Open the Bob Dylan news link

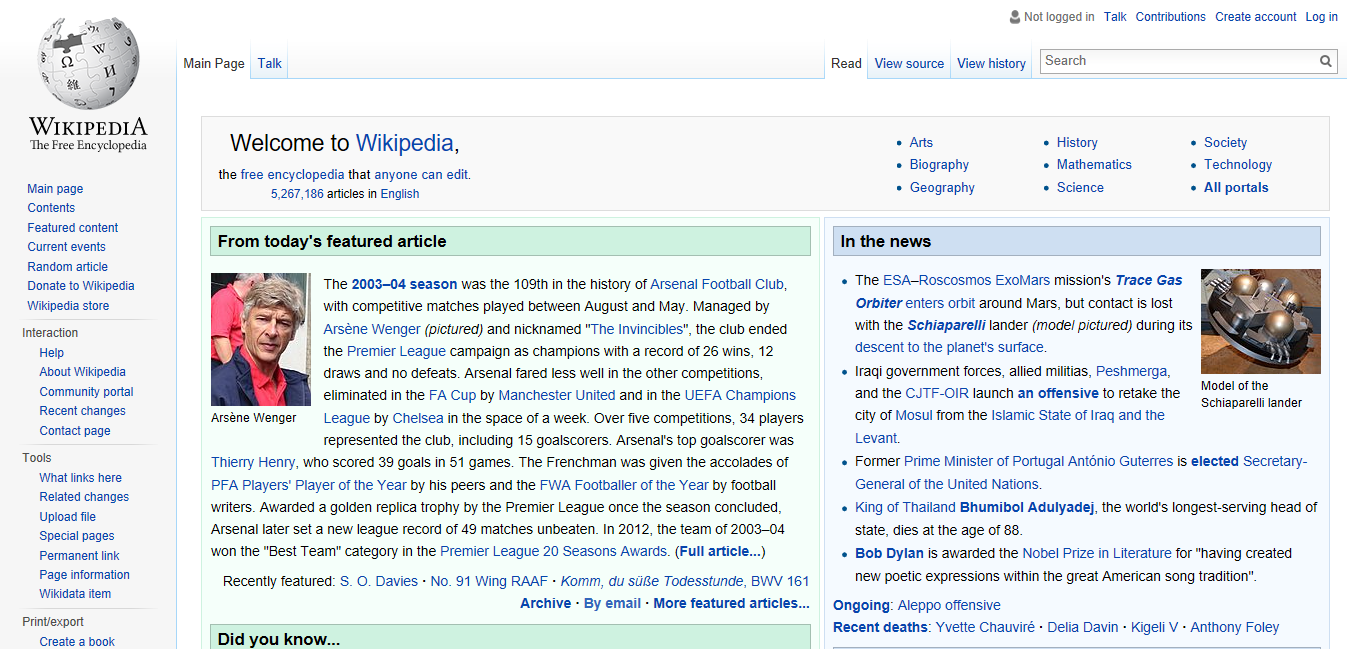point(889,553)
